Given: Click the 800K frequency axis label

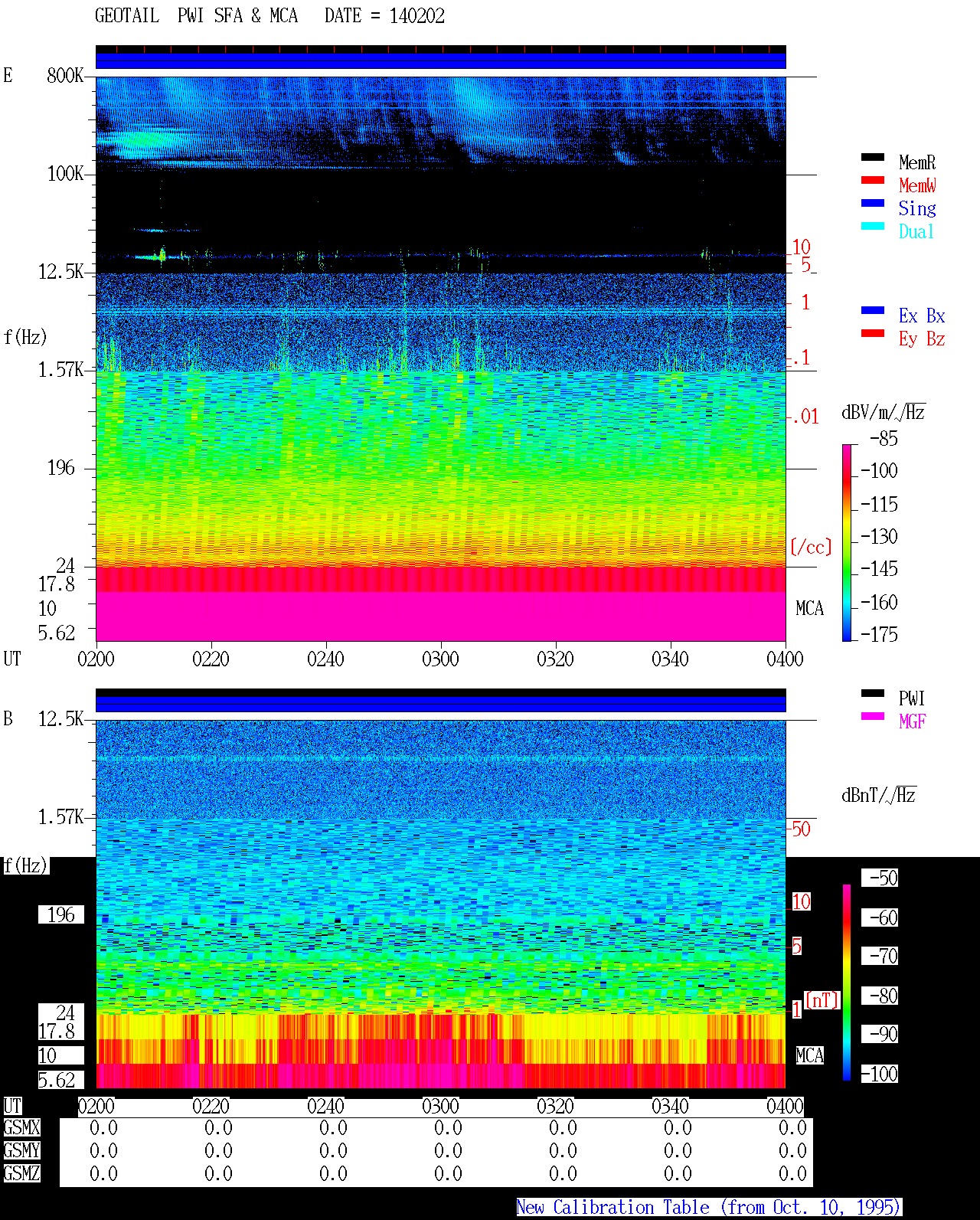Looking at the screenshot, I should coord(65,75).
